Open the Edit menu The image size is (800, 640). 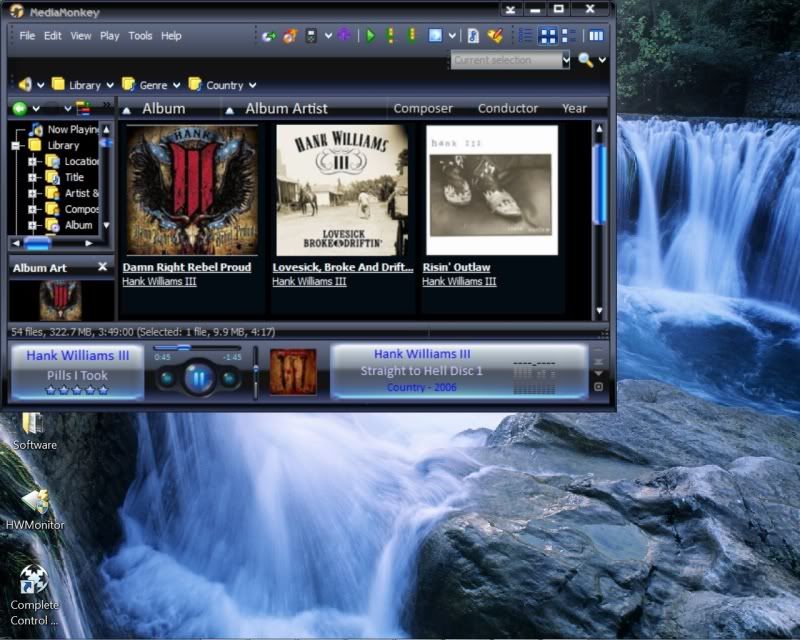click(53, 36)
